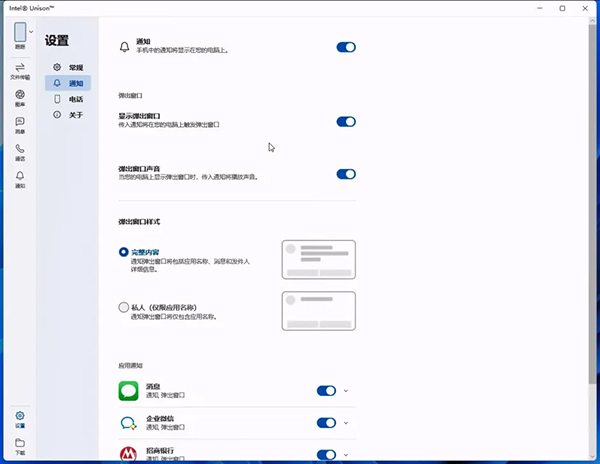Click the full-content popup preview thumbnail
The height and width of the screenshot is (464, 600).
tap(319, 259)
